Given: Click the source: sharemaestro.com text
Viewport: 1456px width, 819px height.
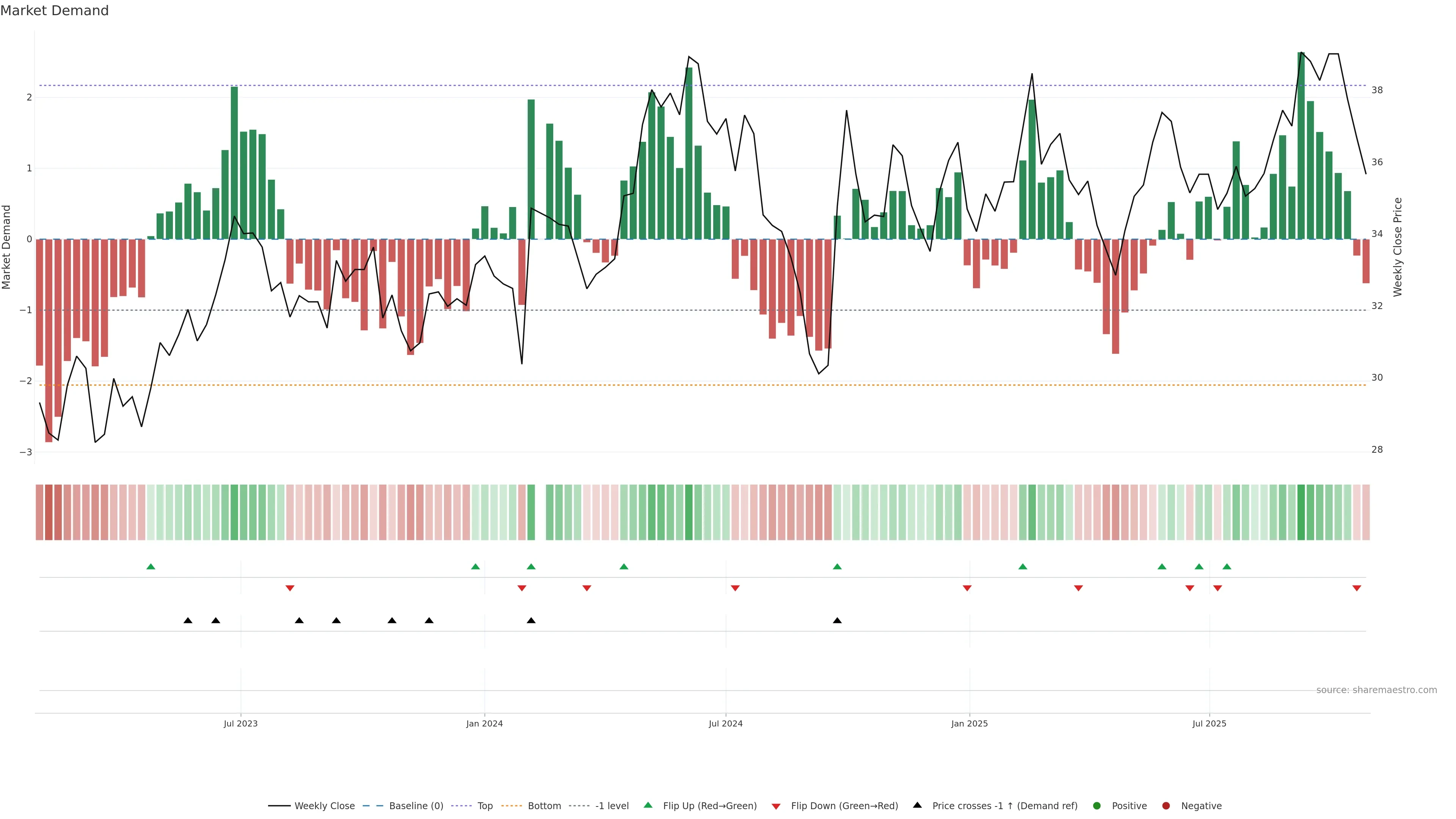Looking at the screenshot, I should point(1376,690).
